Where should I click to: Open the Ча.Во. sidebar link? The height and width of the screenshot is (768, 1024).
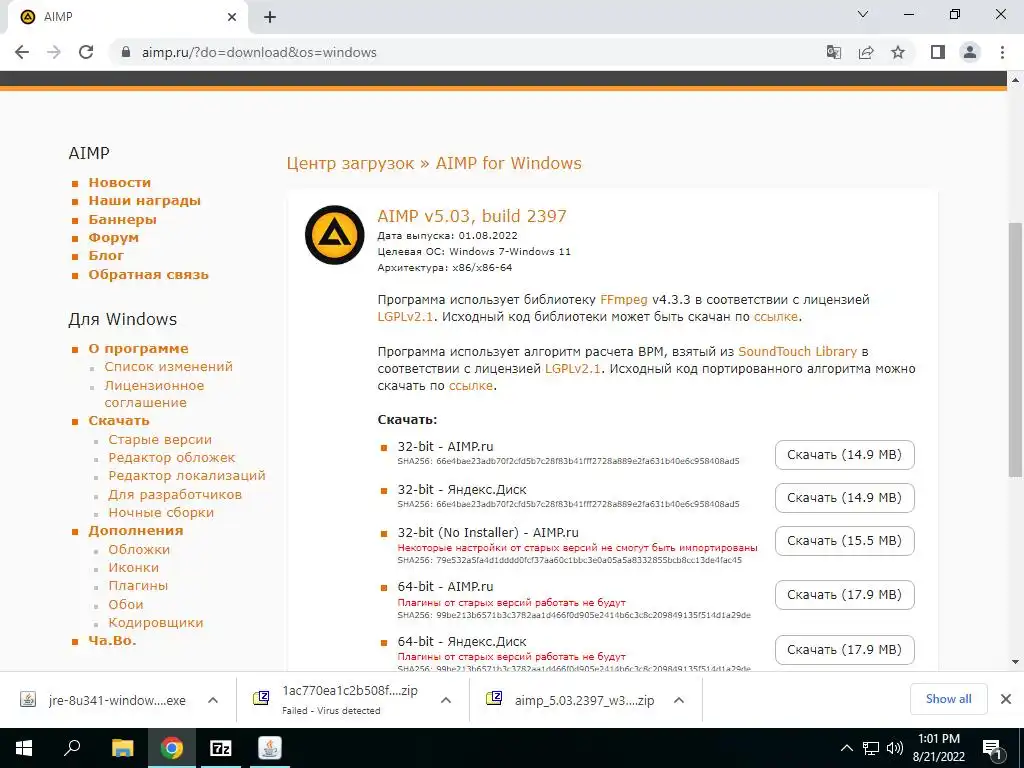(x=112, y=641)
